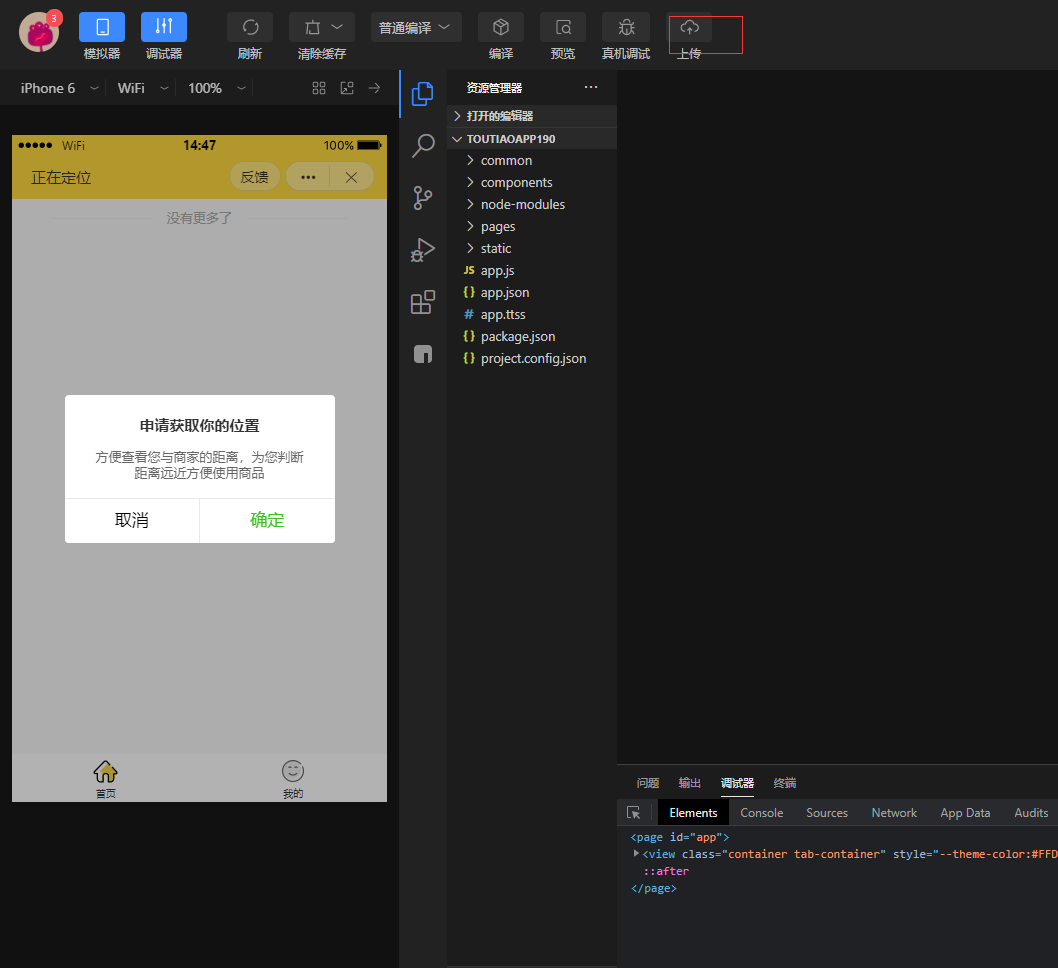Click the 刷新 refresh icon
This screenshot has width=1058, height=968.
tap(250, 27)
